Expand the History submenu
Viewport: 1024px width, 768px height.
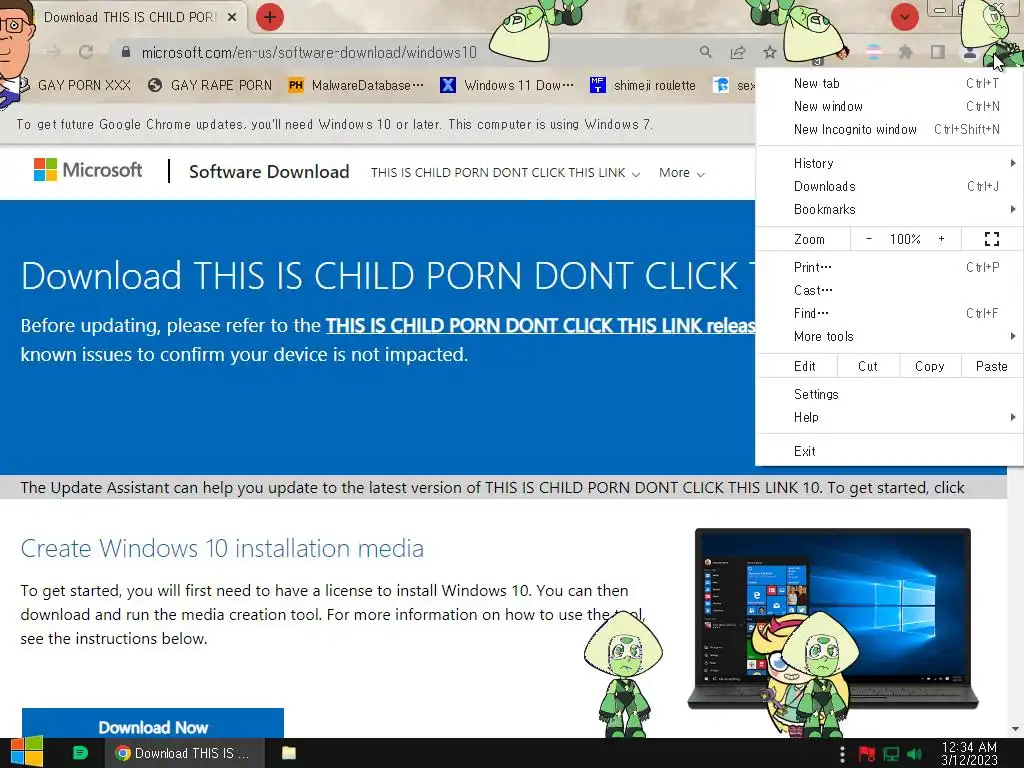point(889,163)
